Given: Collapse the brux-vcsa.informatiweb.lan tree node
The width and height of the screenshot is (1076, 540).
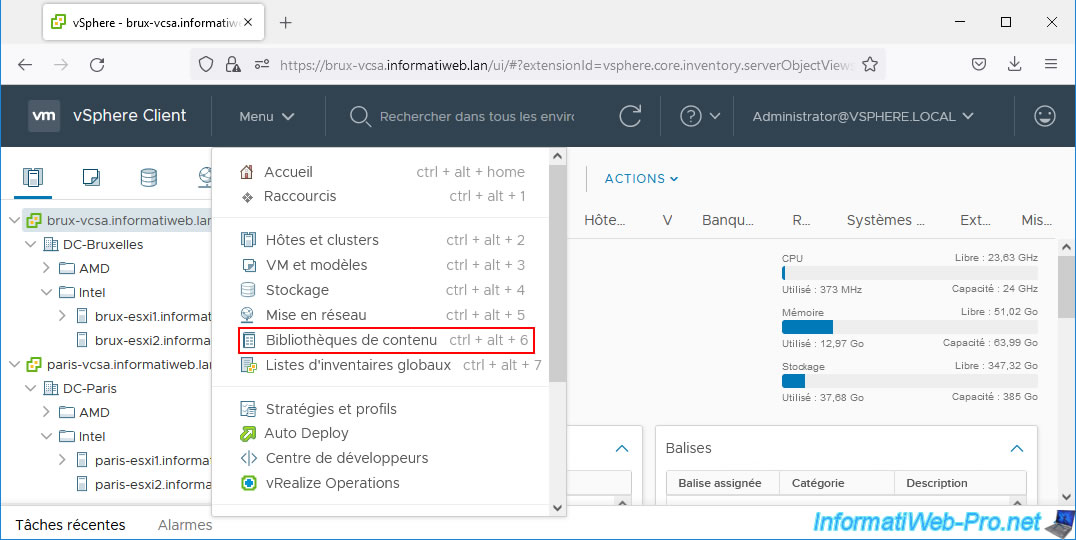Looking at the screenshot, I should tap(14, 220).
